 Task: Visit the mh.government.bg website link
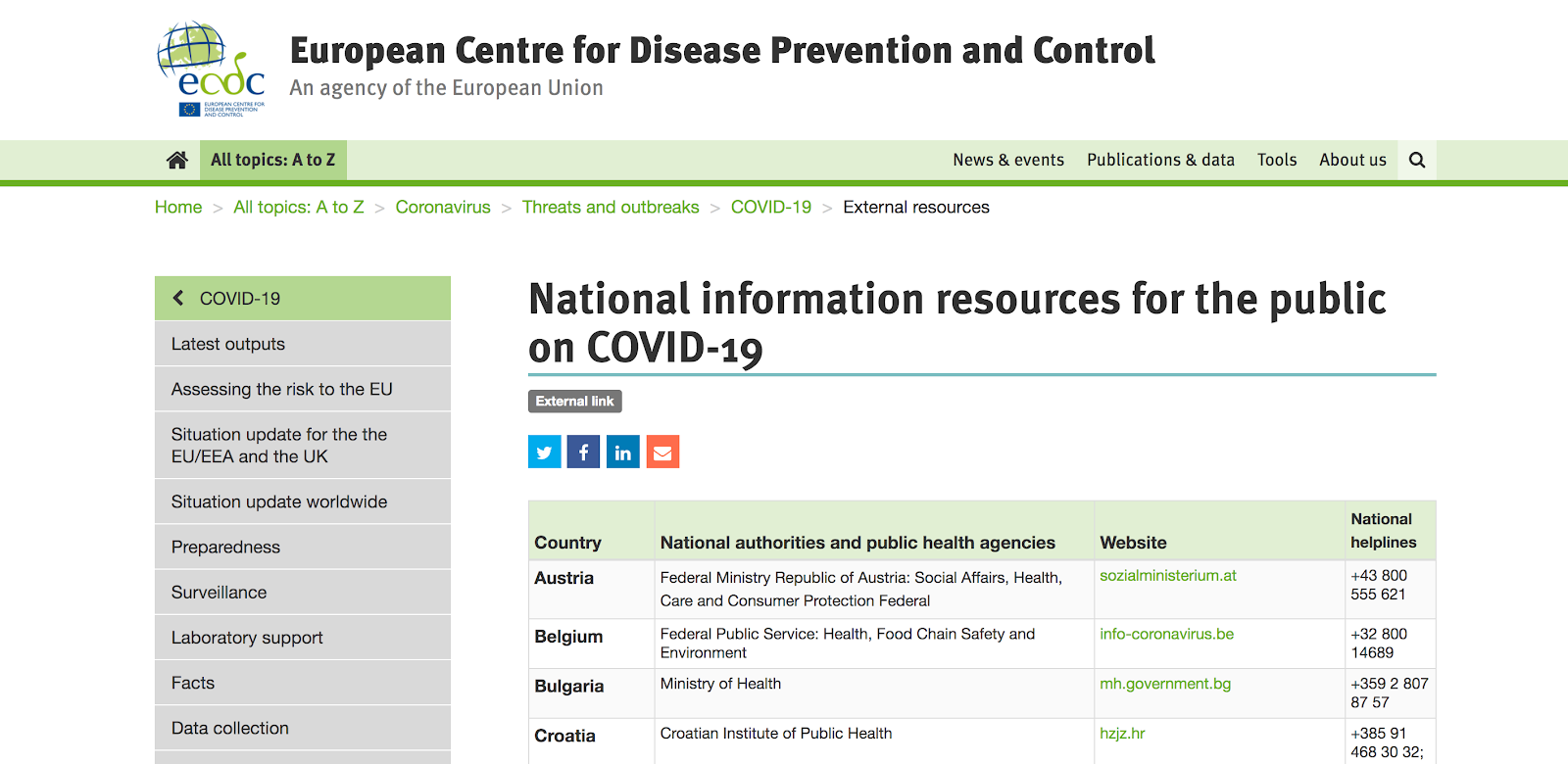click(1165, 684)
